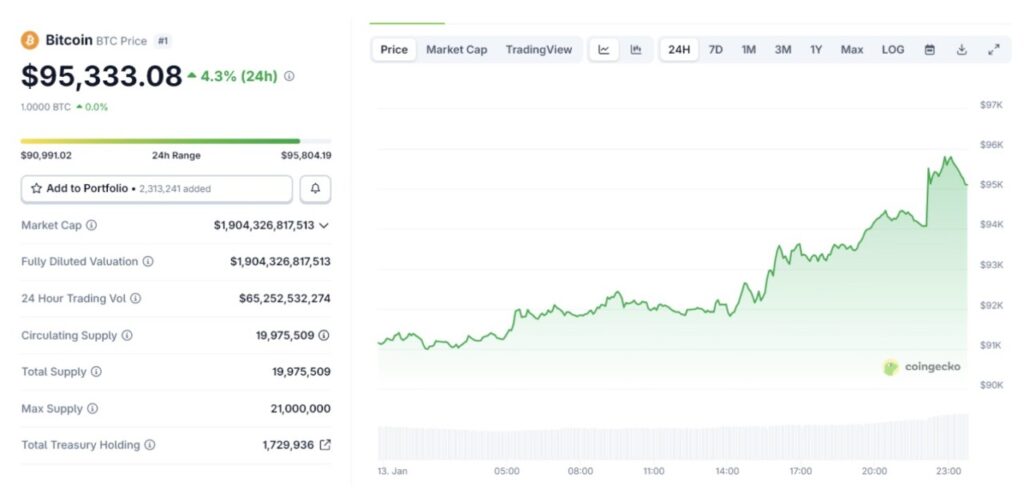Click the notification bell icon
This screenshot has width=1024, height=494.
tap(315, 188)
